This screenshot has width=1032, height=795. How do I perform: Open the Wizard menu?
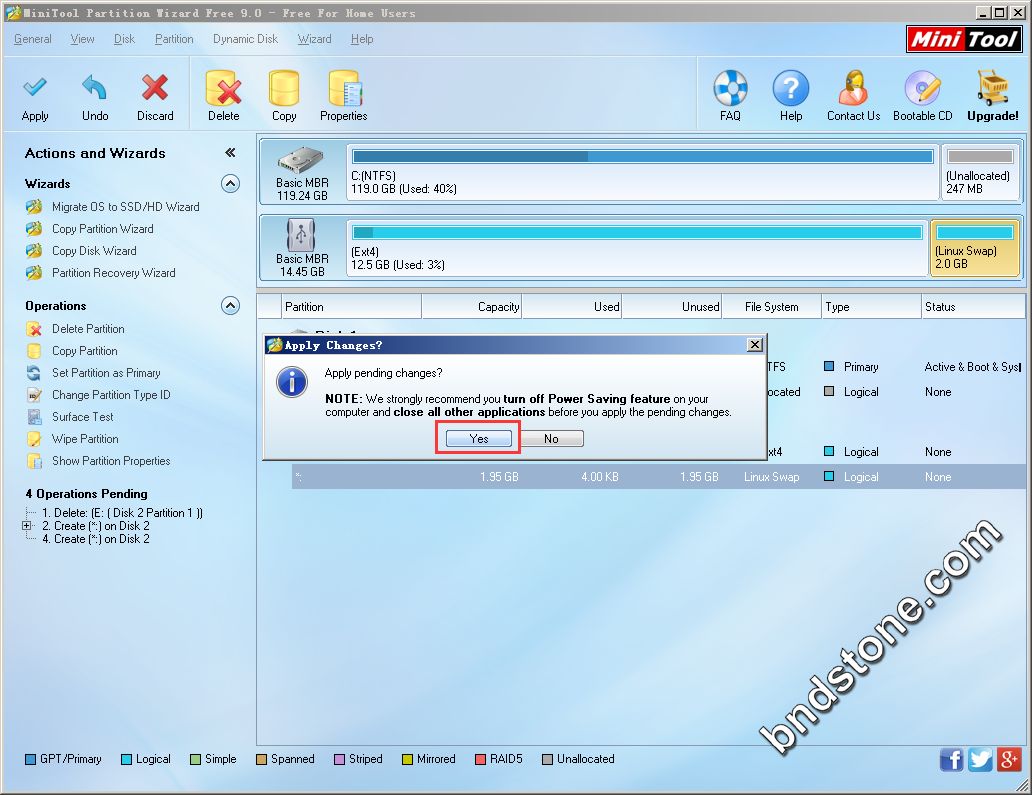(315, 39)
